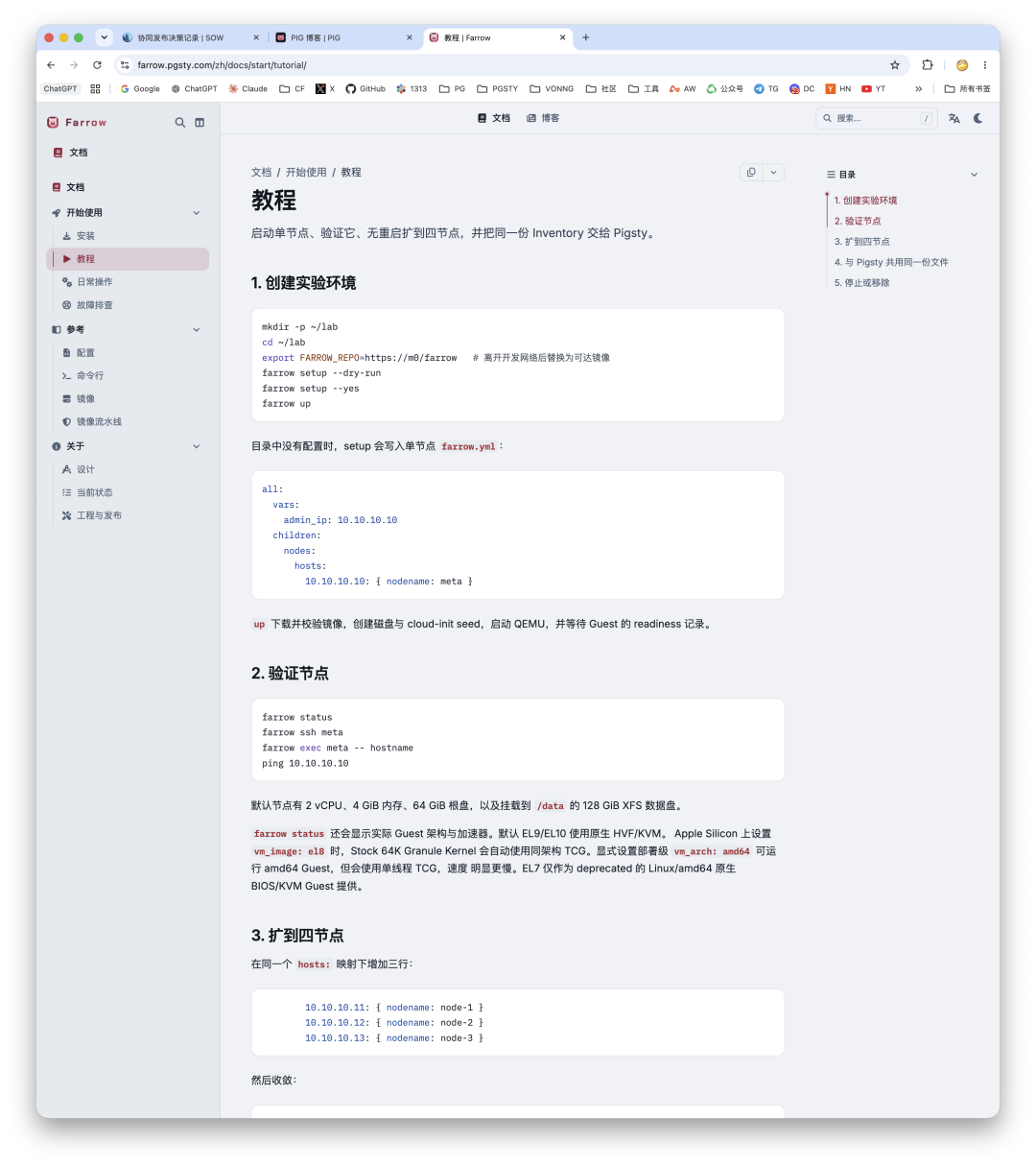This screenshot has height=1166, width=1036.
Task: Open the tab search dropdown in the tab strip
Action: pos(104,37)
